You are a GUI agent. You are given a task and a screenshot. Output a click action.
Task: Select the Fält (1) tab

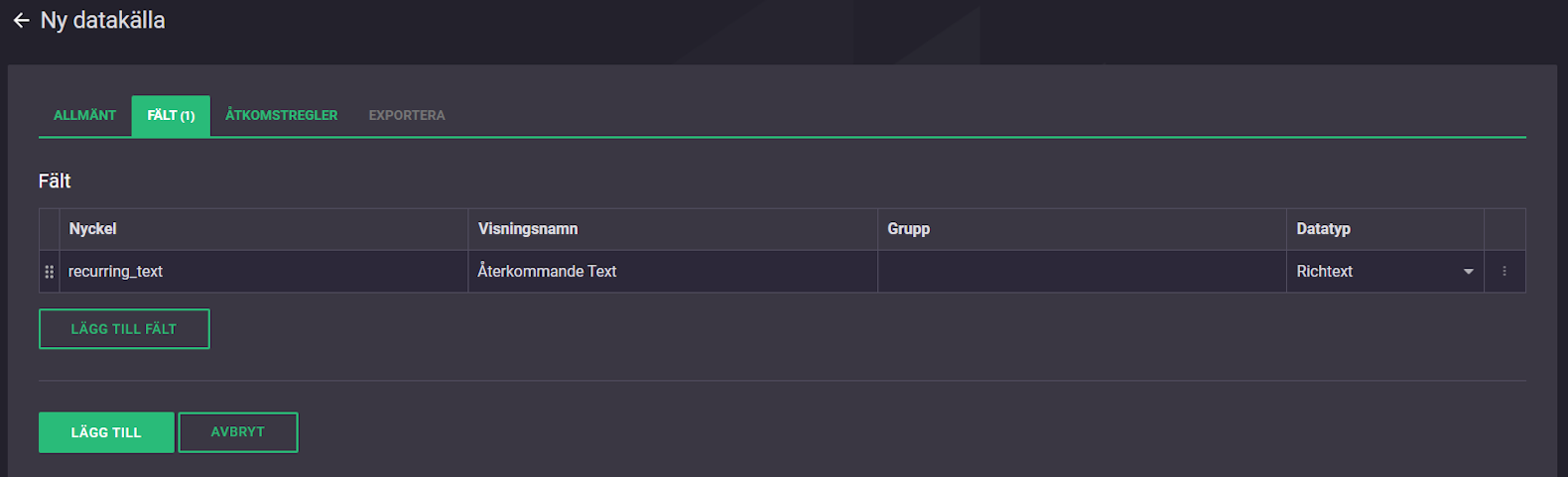(171, 116)
